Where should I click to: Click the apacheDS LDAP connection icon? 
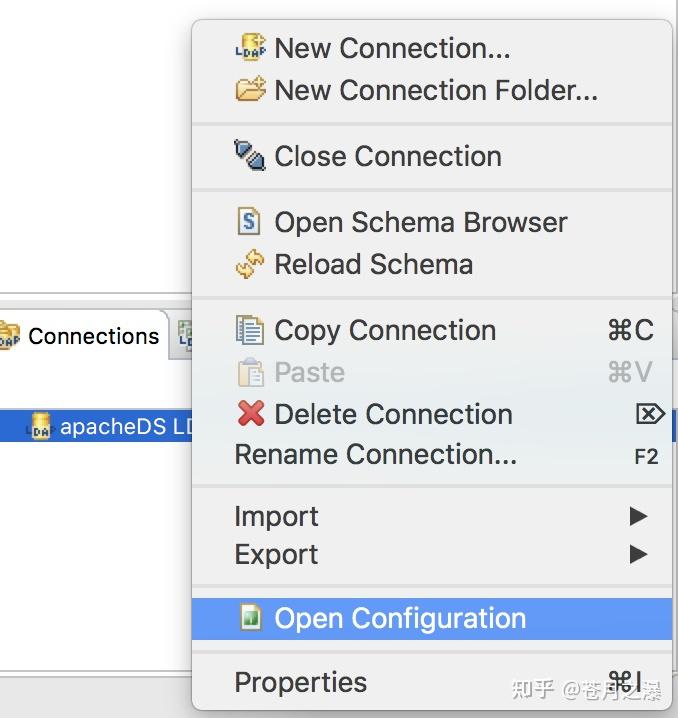[x=40, y=427]
